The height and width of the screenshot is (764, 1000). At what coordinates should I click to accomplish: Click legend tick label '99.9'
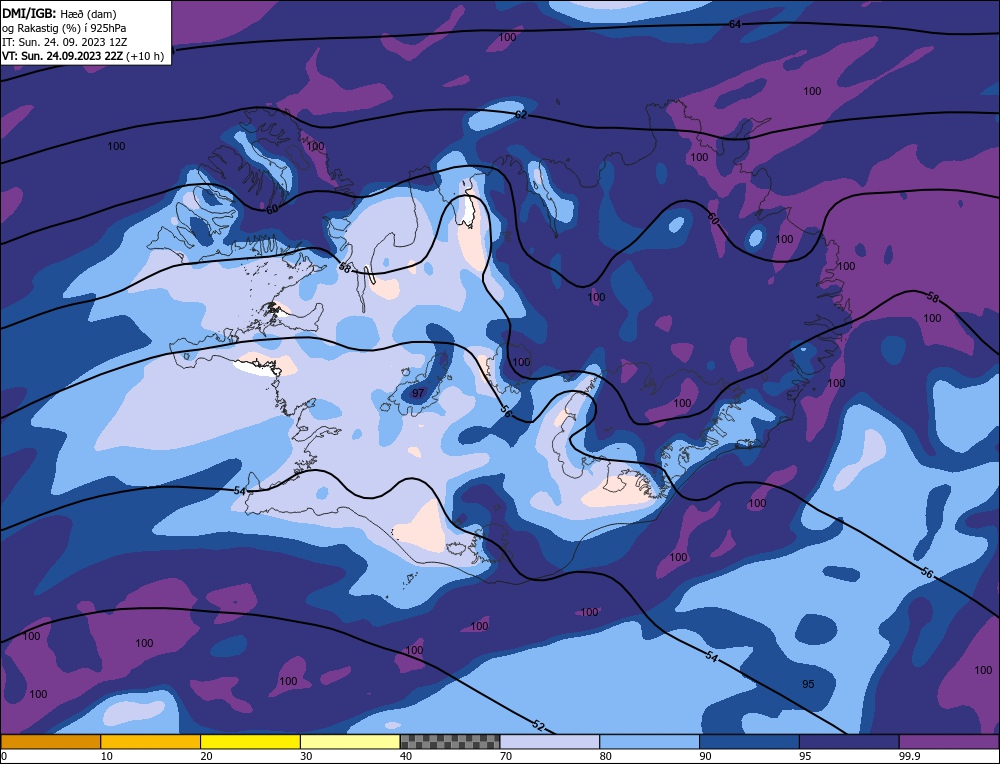(908, 756)
